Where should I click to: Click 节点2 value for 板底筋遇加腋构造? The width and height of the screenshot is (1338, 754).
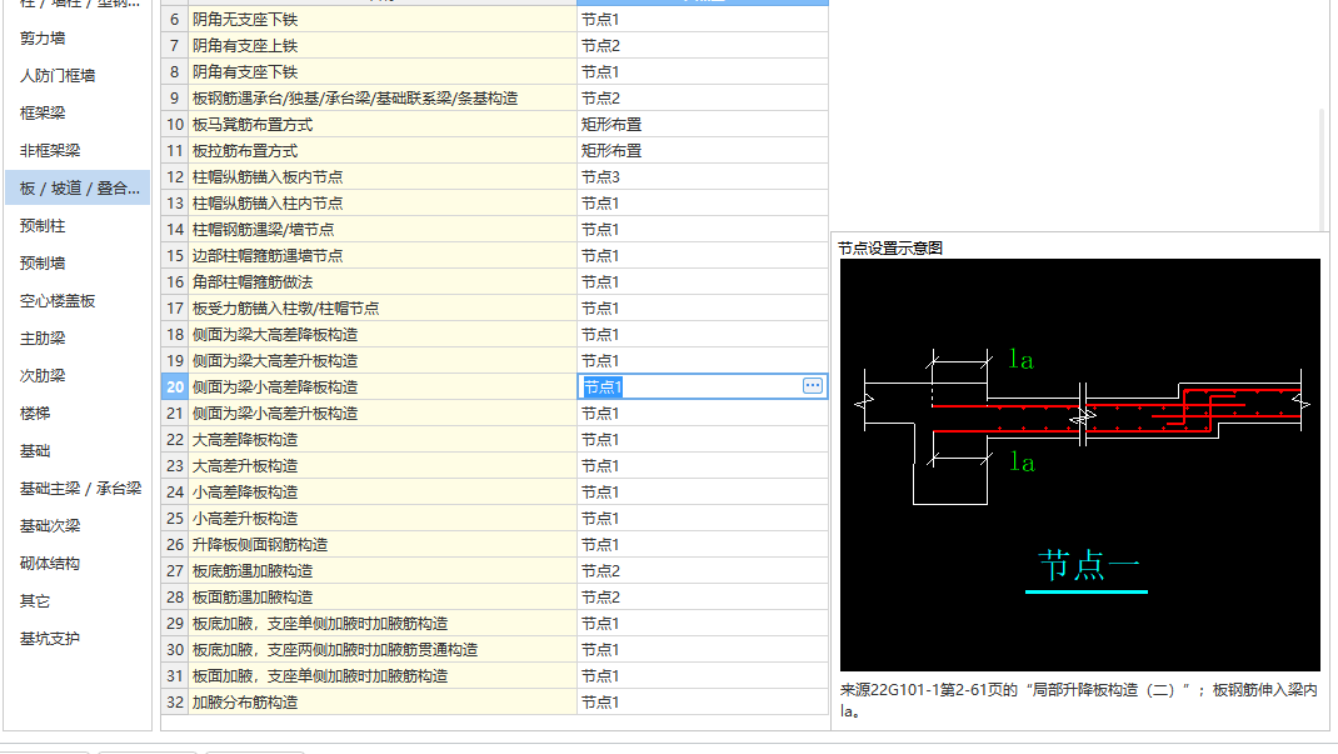tap(703, 571)
